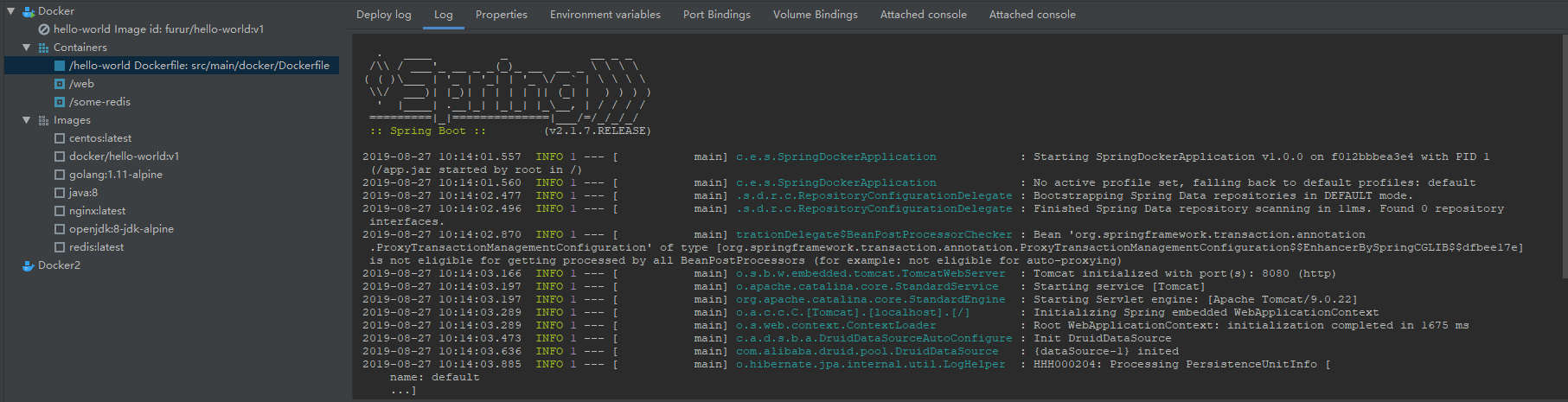Select the nginx:latest image
Image resolution: width=1568 pixels, height=402 pixels.
(98, 211)
